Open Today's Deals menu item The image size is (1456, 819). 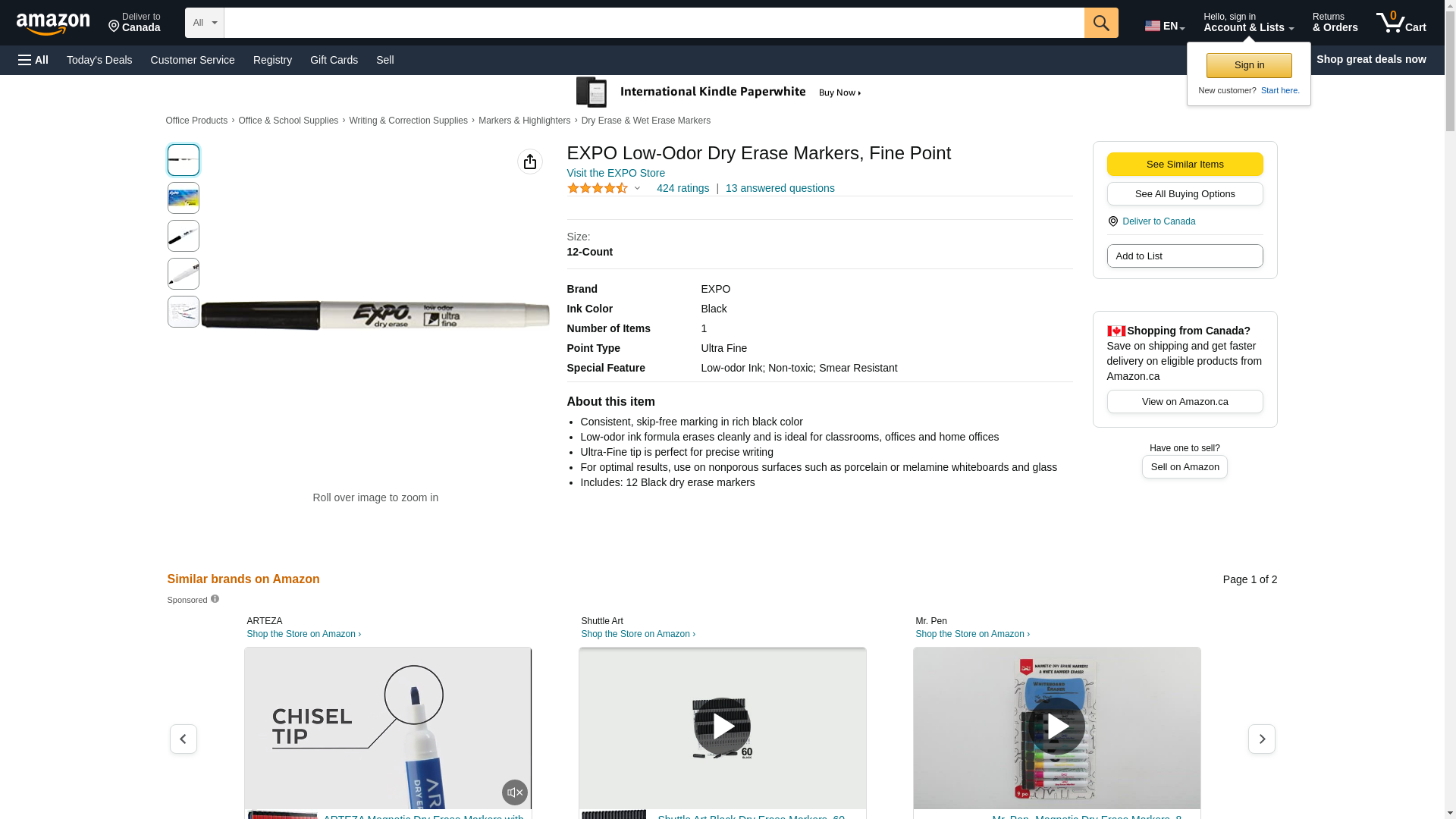(99, 60)
